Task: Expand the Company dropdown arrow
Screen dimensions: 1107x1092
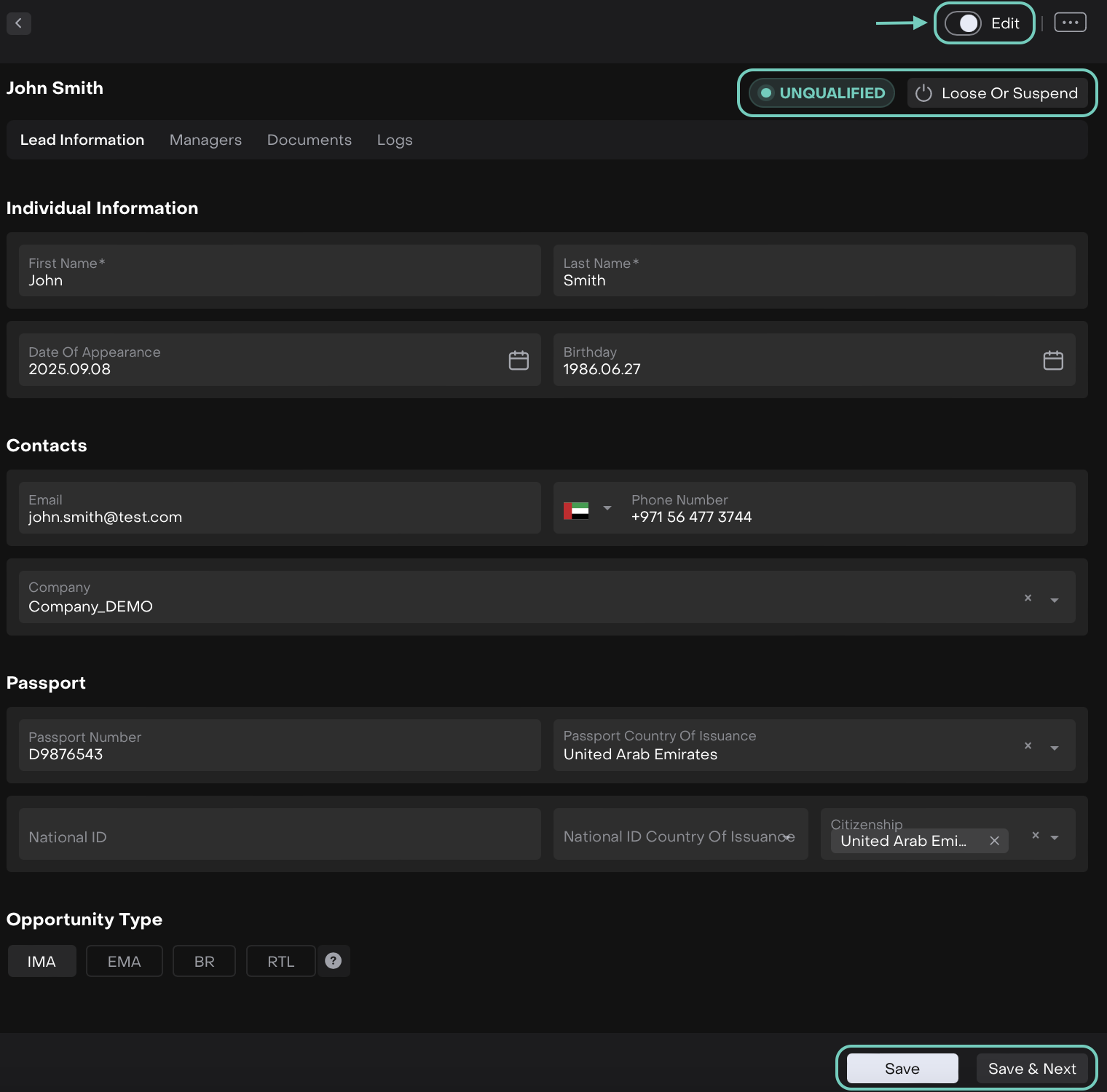Action: pyautogui.click(x=1054, y=601)
